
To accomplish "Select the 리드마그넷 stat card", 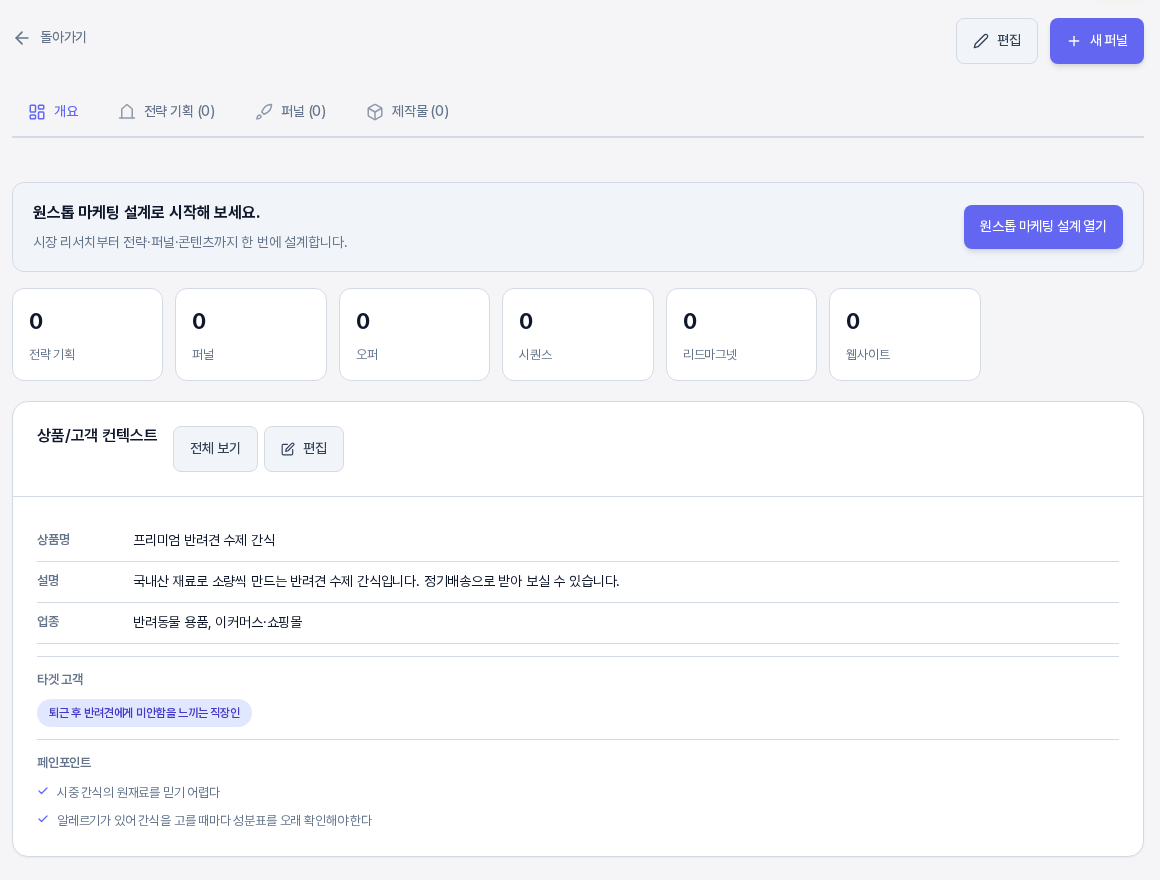I will point(741,335).
